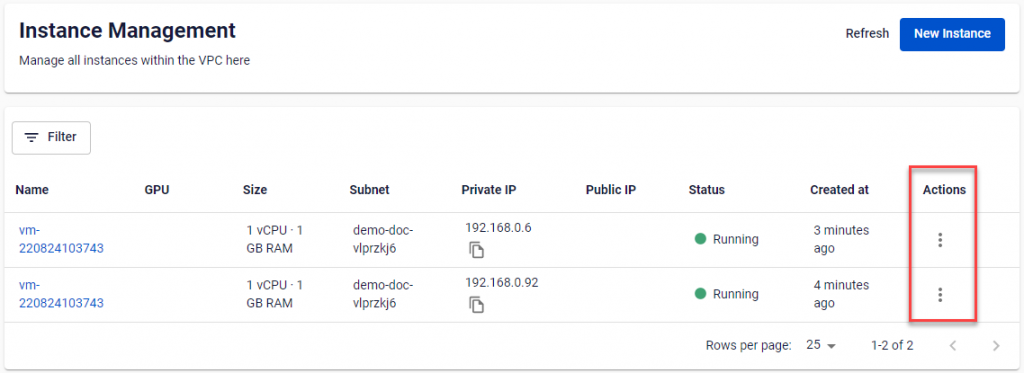This screenshot has width=1024, height=373.
Task: Click the Actions column header
Action: click(x=944, y=190)
